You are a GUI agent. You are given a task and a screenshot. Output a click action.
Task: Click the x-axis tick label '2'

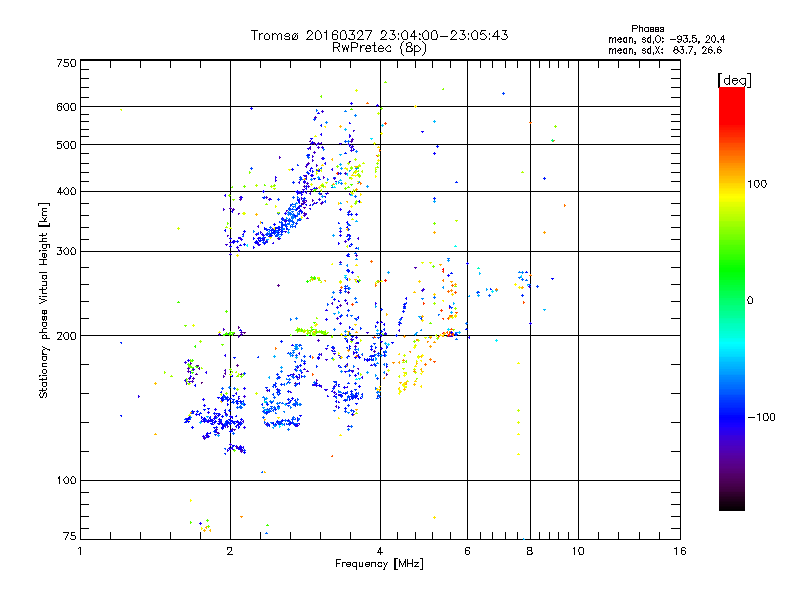tap(230, 551)
